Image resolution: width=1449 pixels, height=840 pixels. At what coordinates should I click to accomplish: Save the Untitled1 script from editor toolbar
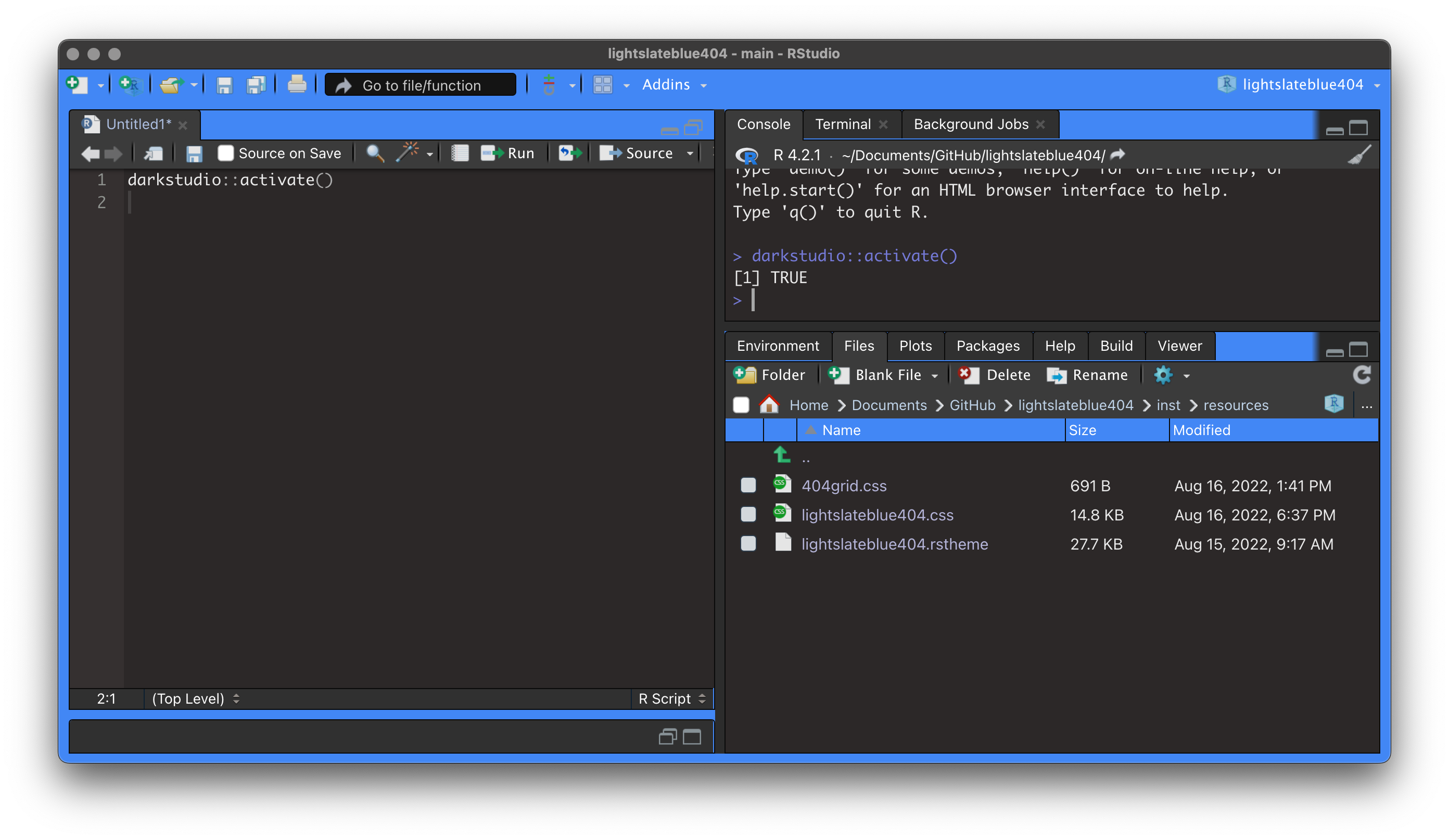pos(194,154)
